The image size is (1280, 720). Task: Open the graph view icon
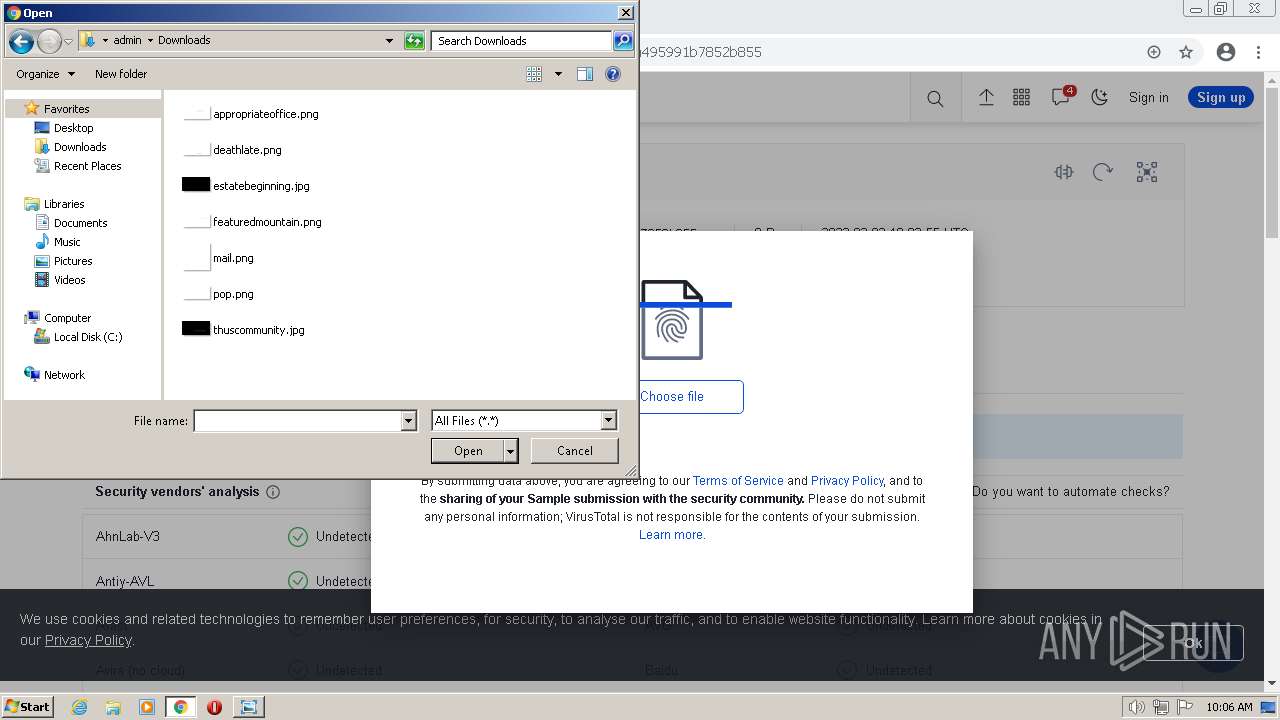pos(1147,172)
